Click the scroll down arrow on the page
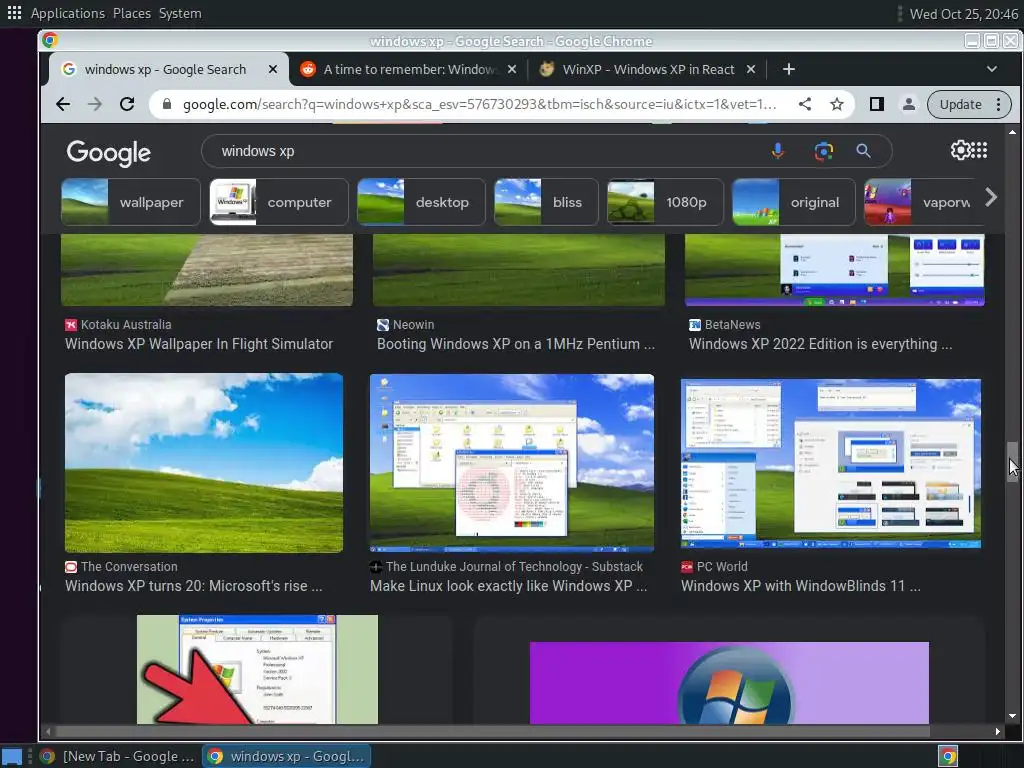Screen dimensions: 1024x768 click(1012, 716)
